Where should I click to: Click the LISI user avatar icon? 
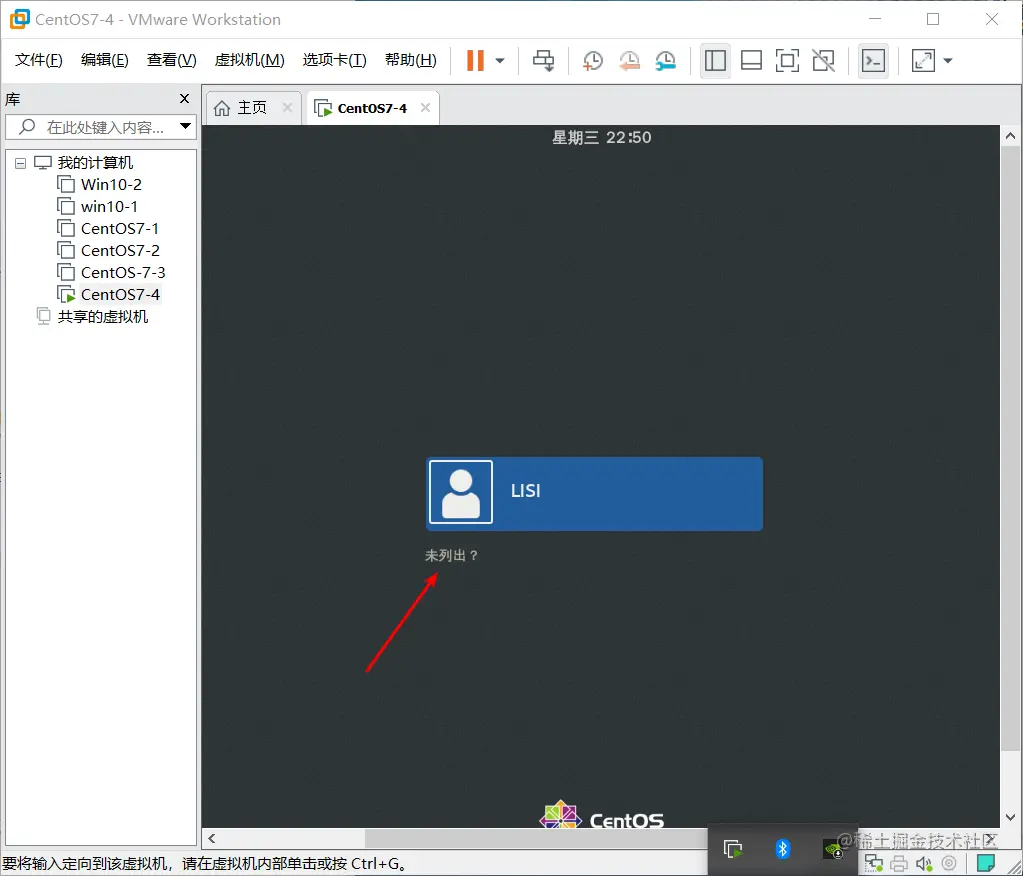pos(461,492)
